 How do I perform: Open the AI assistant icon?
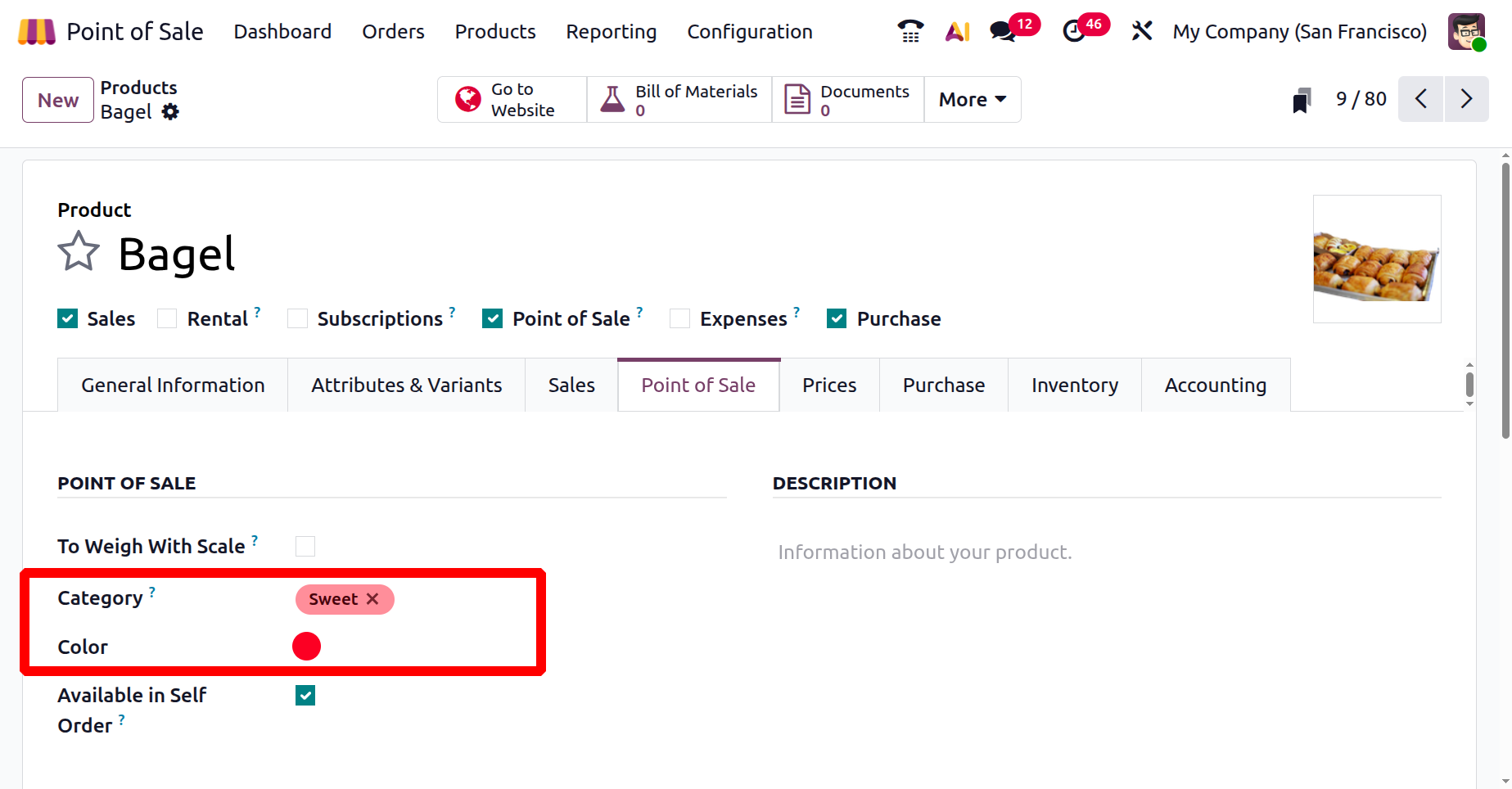(x=957, y=32)
